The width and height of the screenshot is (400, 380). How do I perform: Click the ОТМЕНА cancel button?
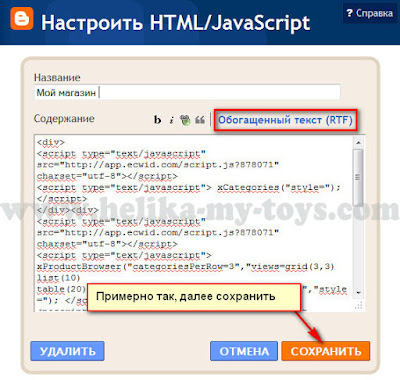[x=244, y=351]
